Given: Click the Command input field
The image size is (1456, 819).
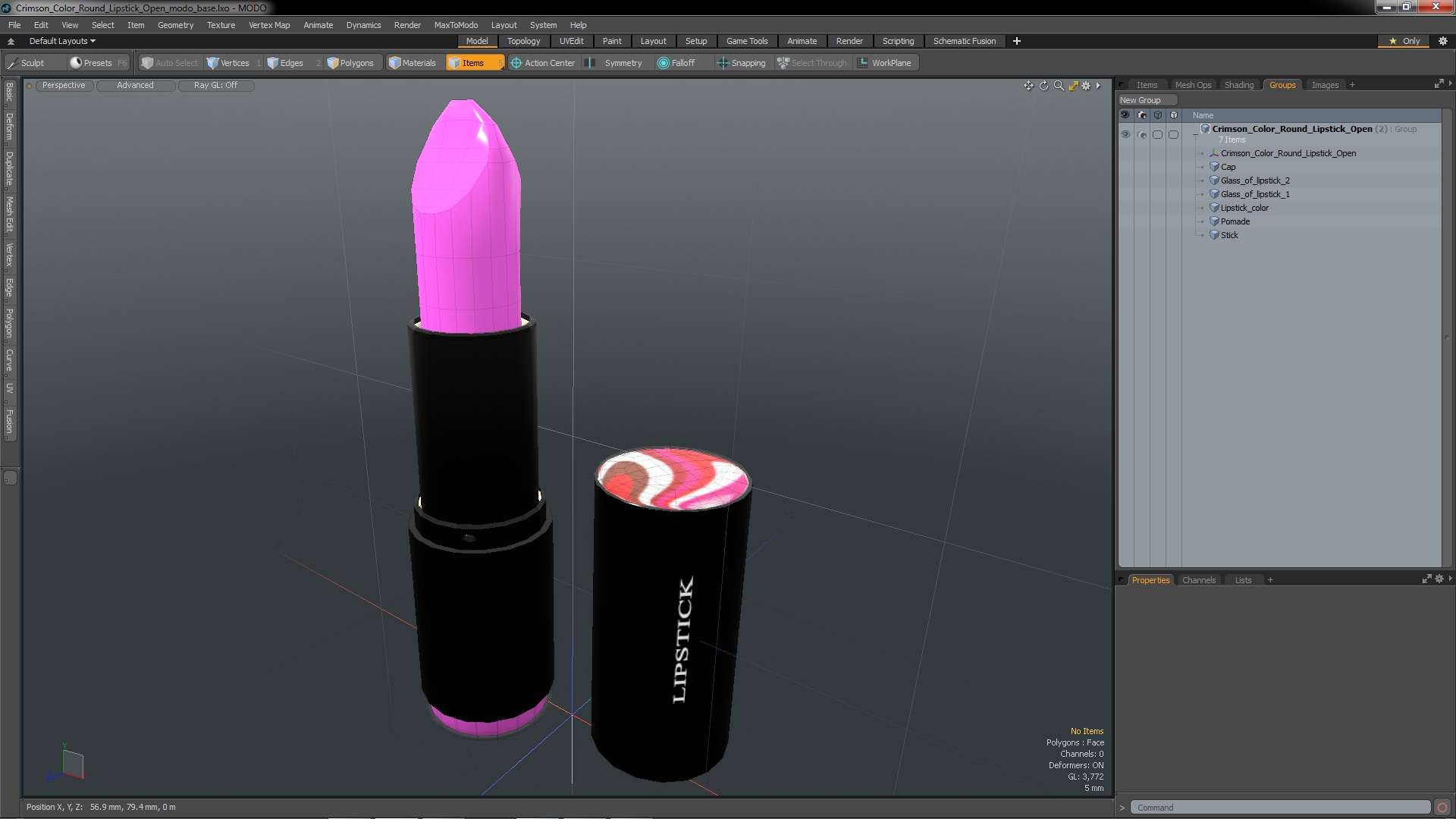Looking at the screenshot, I should pyautogui.click(x=1279, y=808).
